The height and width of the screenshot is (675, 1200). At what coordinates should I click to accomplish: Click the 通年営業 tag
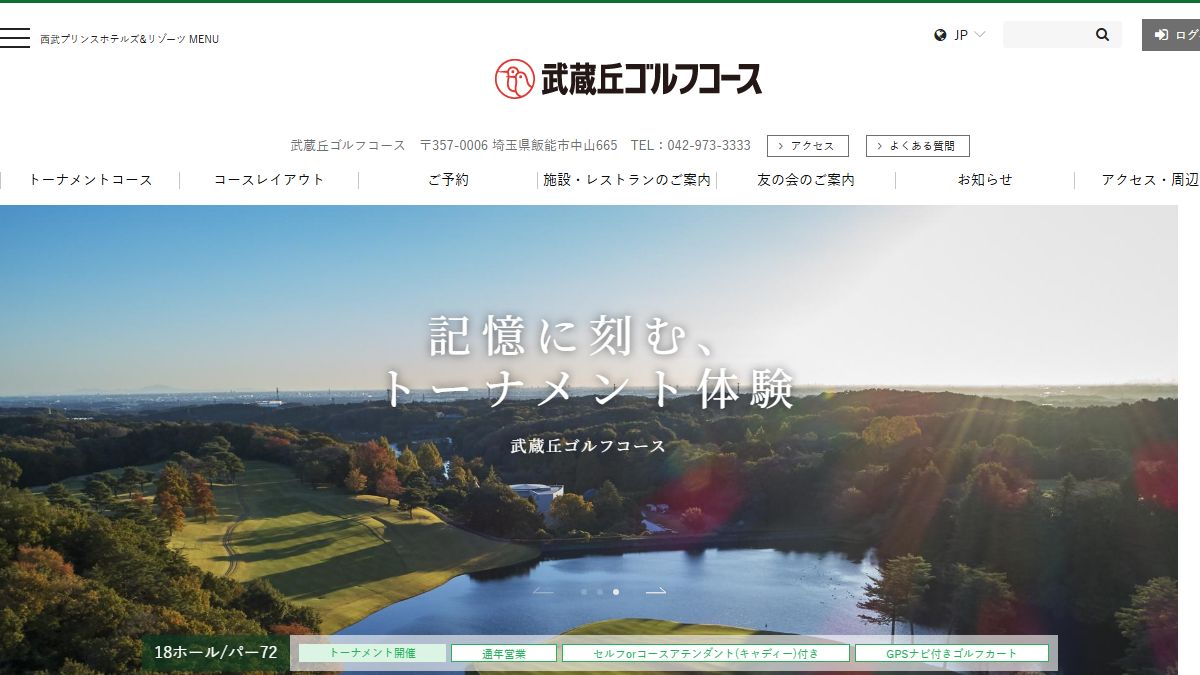[x=504, y=653]
